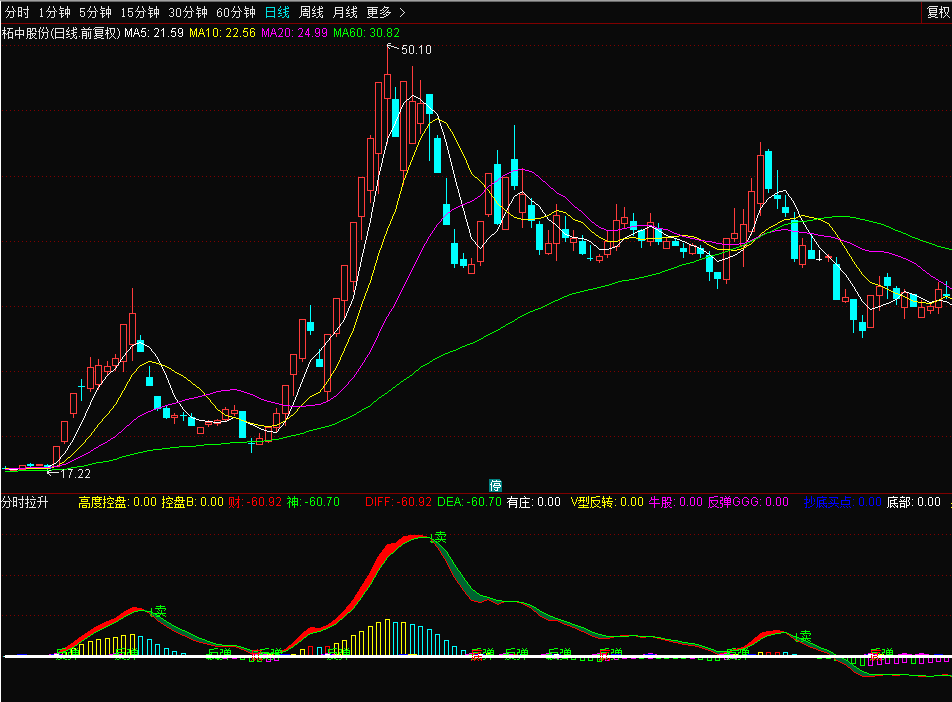
Task: Click the 控盘B: 0.00 value
Action: [x=192, y=502]
